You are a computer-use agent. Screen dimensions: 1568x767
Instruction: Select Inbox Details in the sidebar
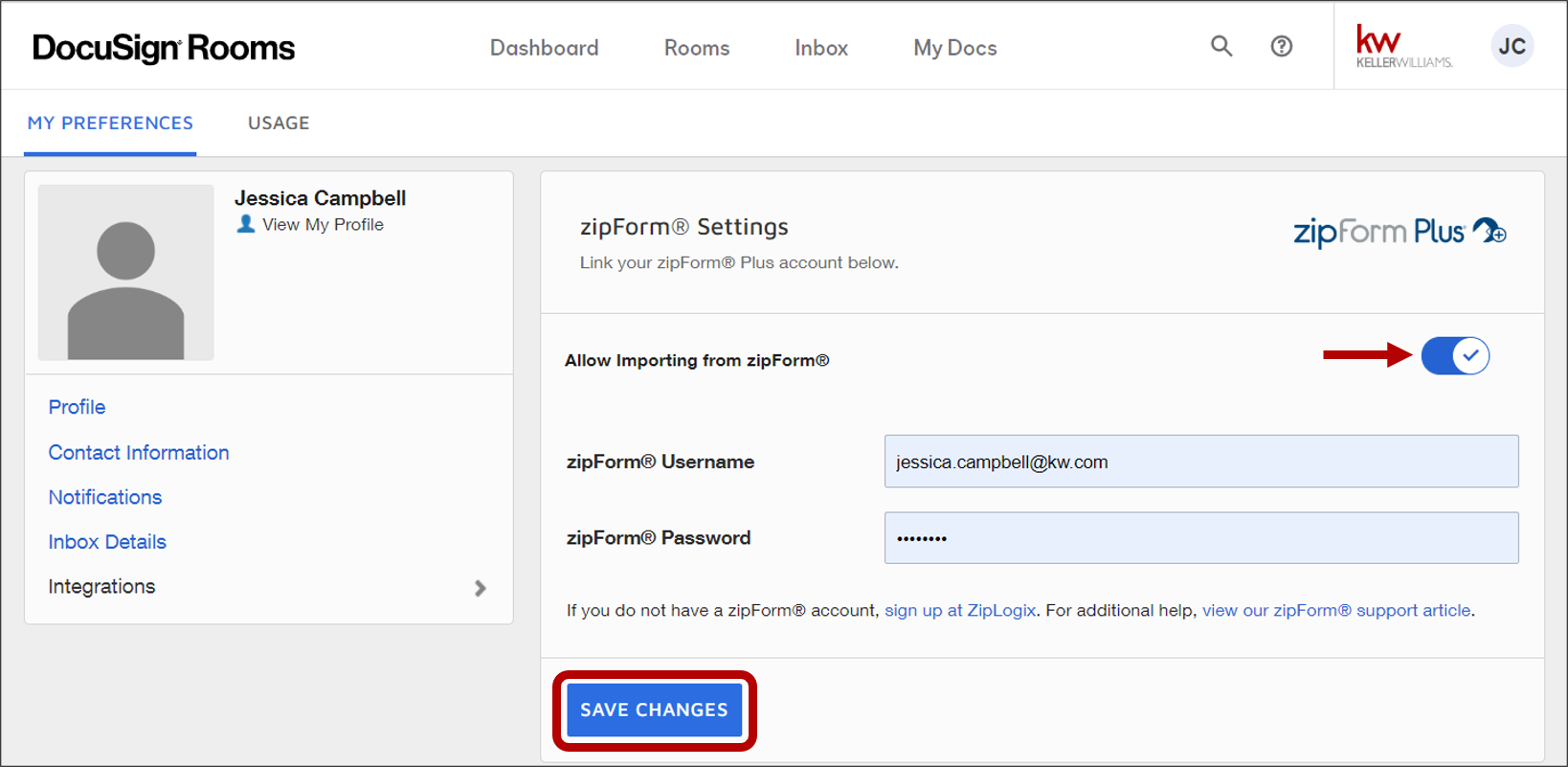point(107,542)
